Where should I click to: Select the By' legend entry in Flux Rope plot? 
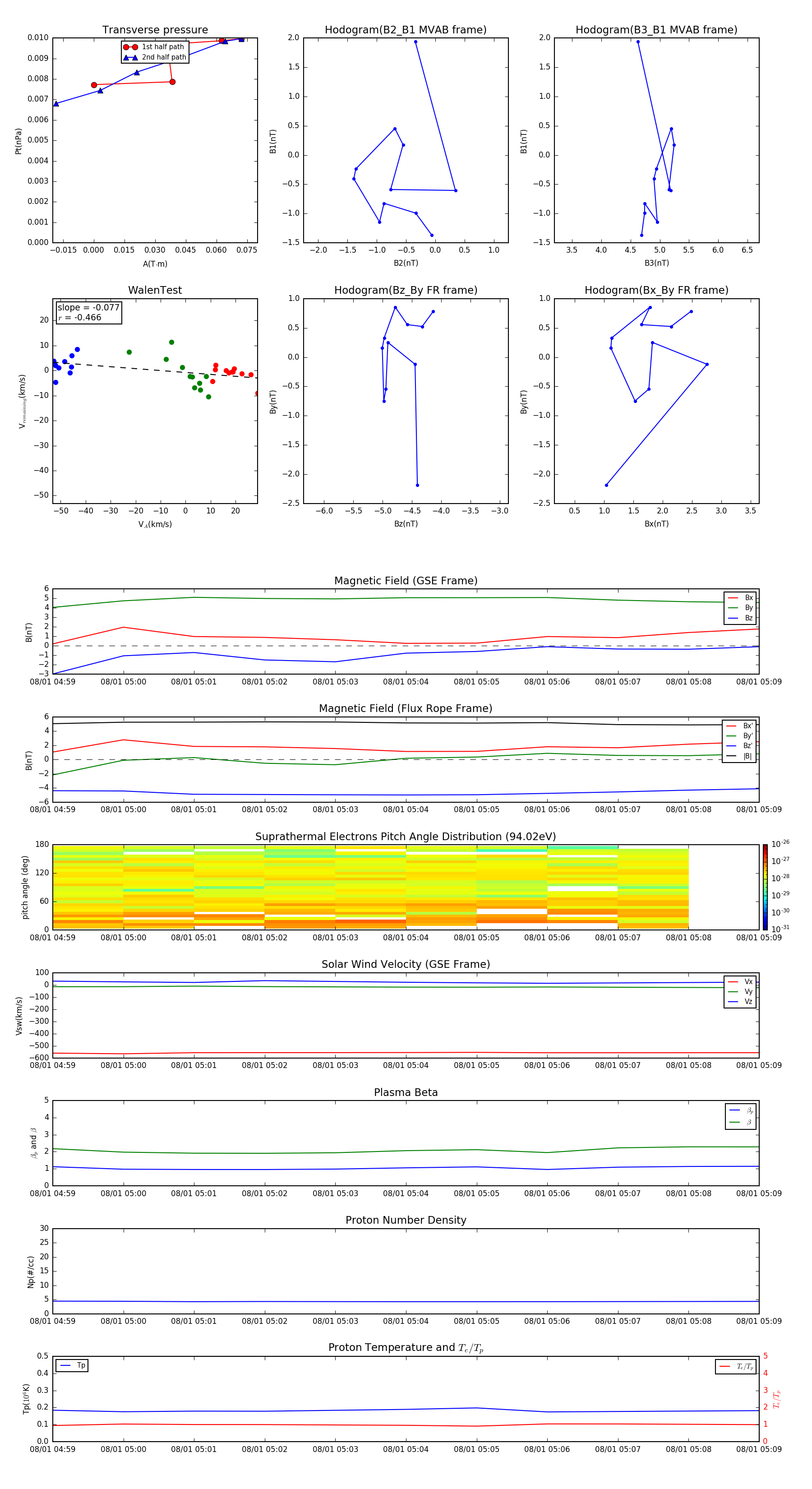739,736
